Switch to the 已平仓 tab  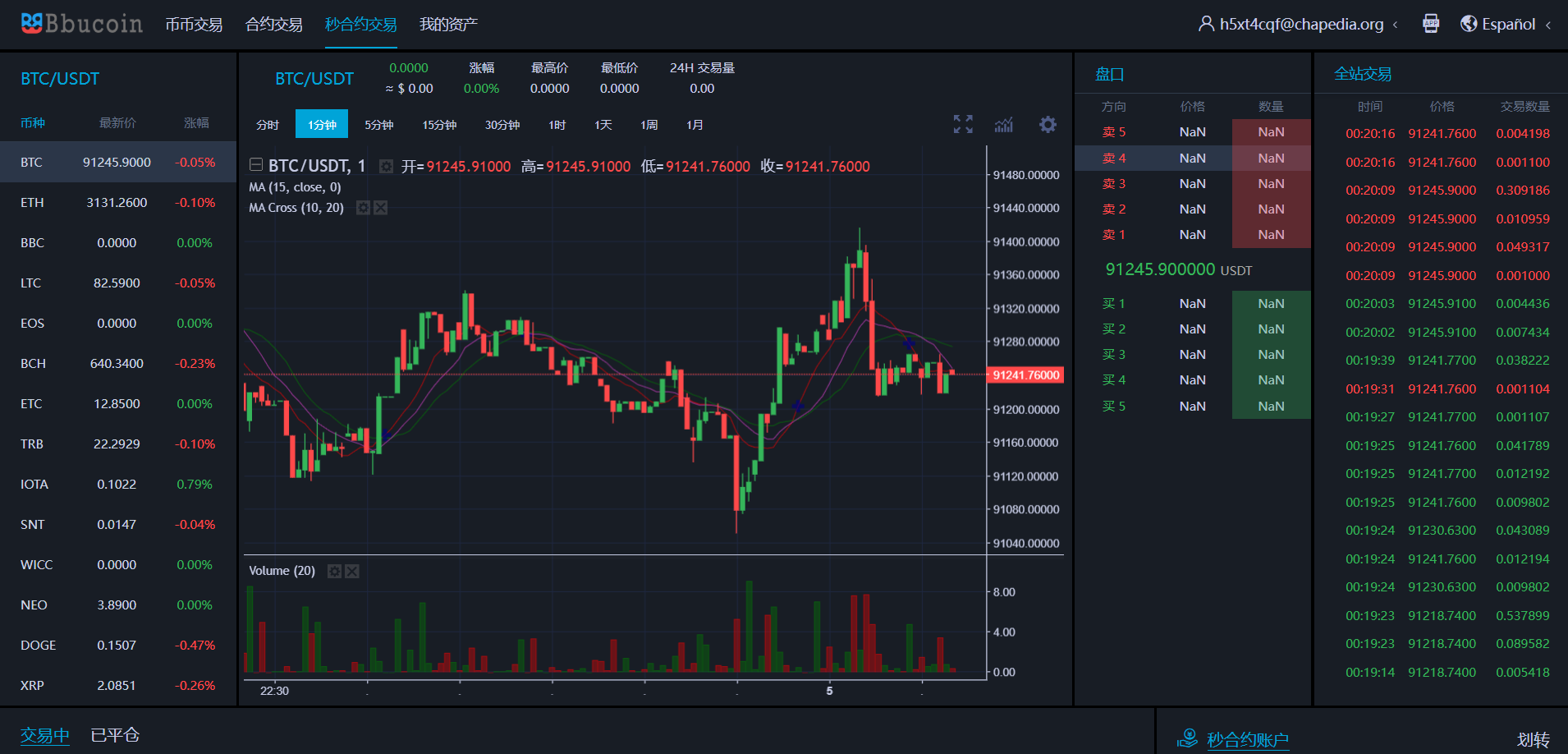(x=115, y=734)
